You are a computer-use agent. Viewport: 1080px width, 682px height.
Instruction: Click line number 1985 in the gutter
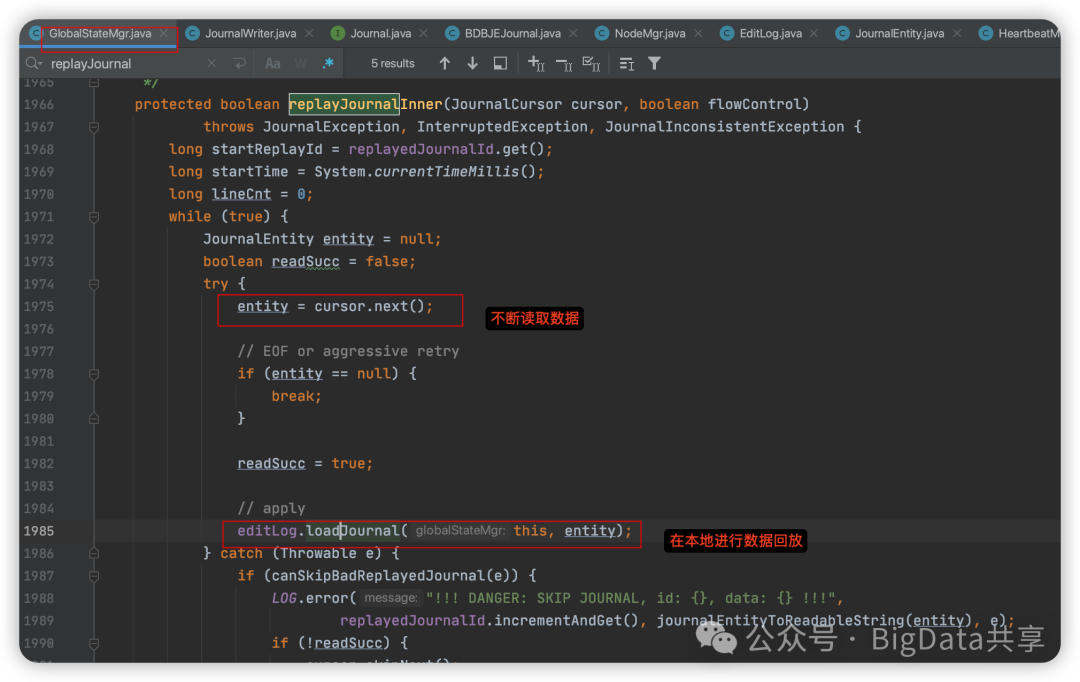[x=39, y=531]
